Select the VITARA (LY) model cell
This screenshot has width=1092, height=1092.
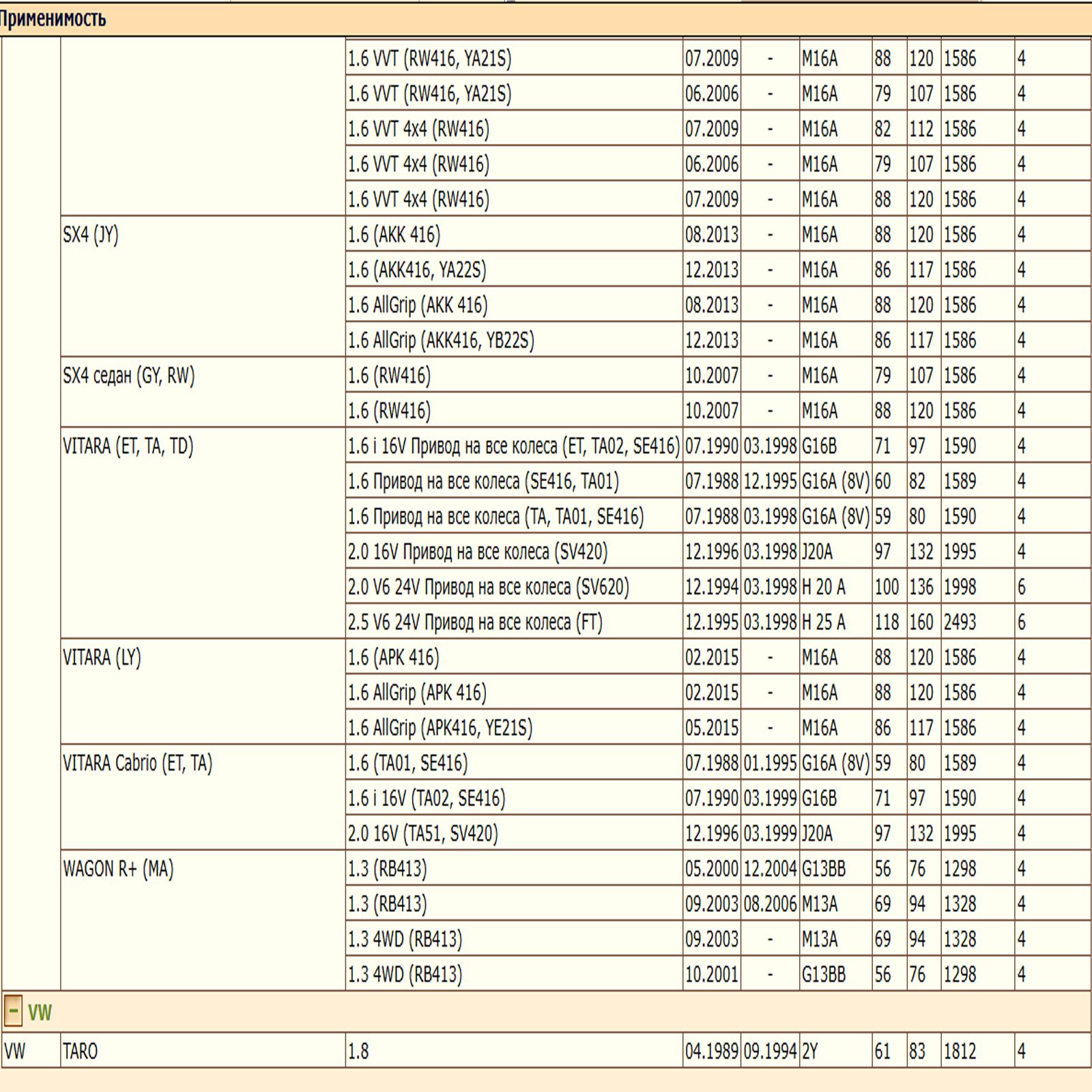(x=102, y=658)
